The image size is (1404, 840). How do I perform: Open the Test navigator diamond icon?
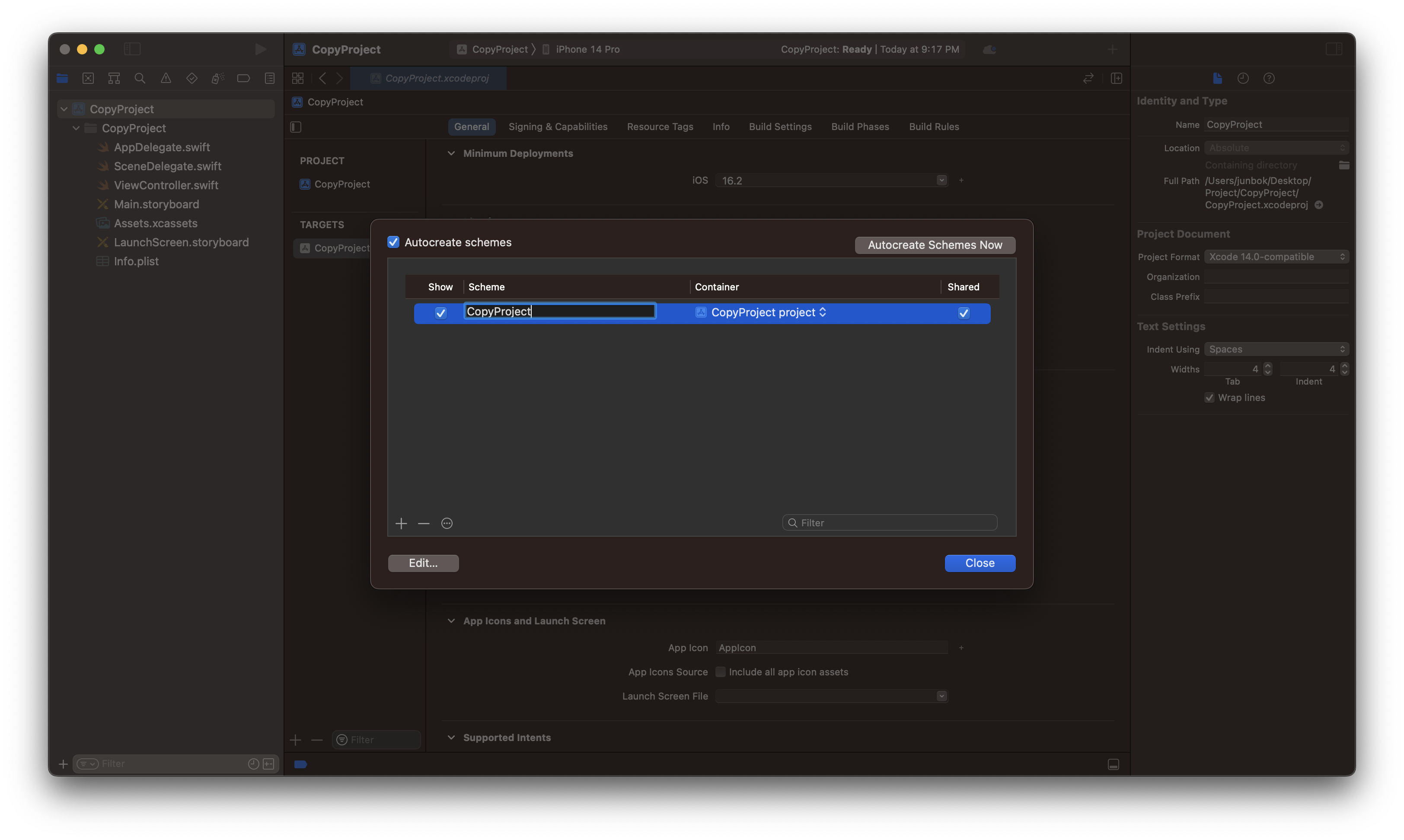click(x=192, y=78)
